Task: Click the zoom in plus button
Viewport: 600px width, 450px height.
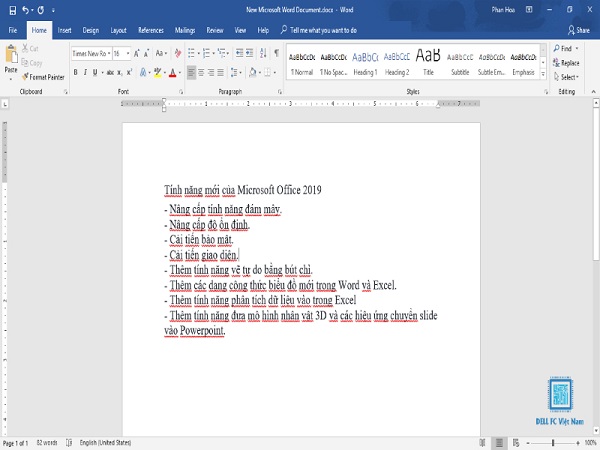Action: (x=578, y=443)
